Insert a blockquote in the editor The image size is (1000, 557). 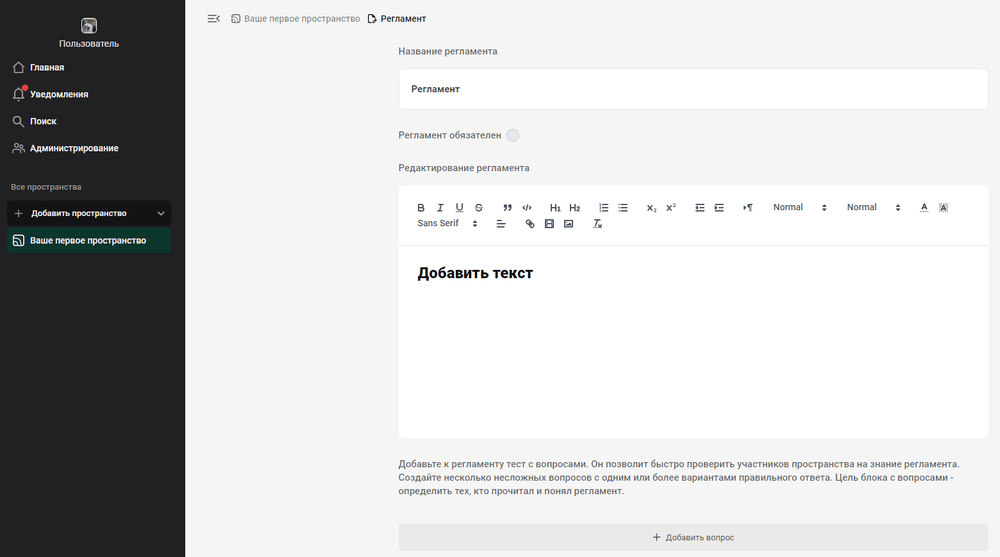pyautogui.click(x=508, y=207)
